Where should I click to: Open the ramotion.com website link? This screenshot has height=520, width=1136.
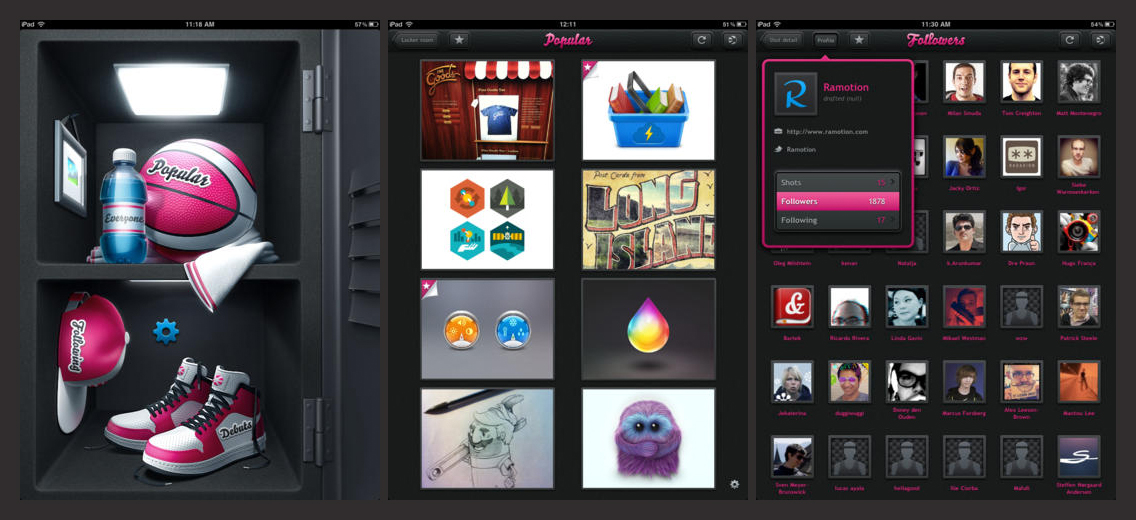[827, 132]
